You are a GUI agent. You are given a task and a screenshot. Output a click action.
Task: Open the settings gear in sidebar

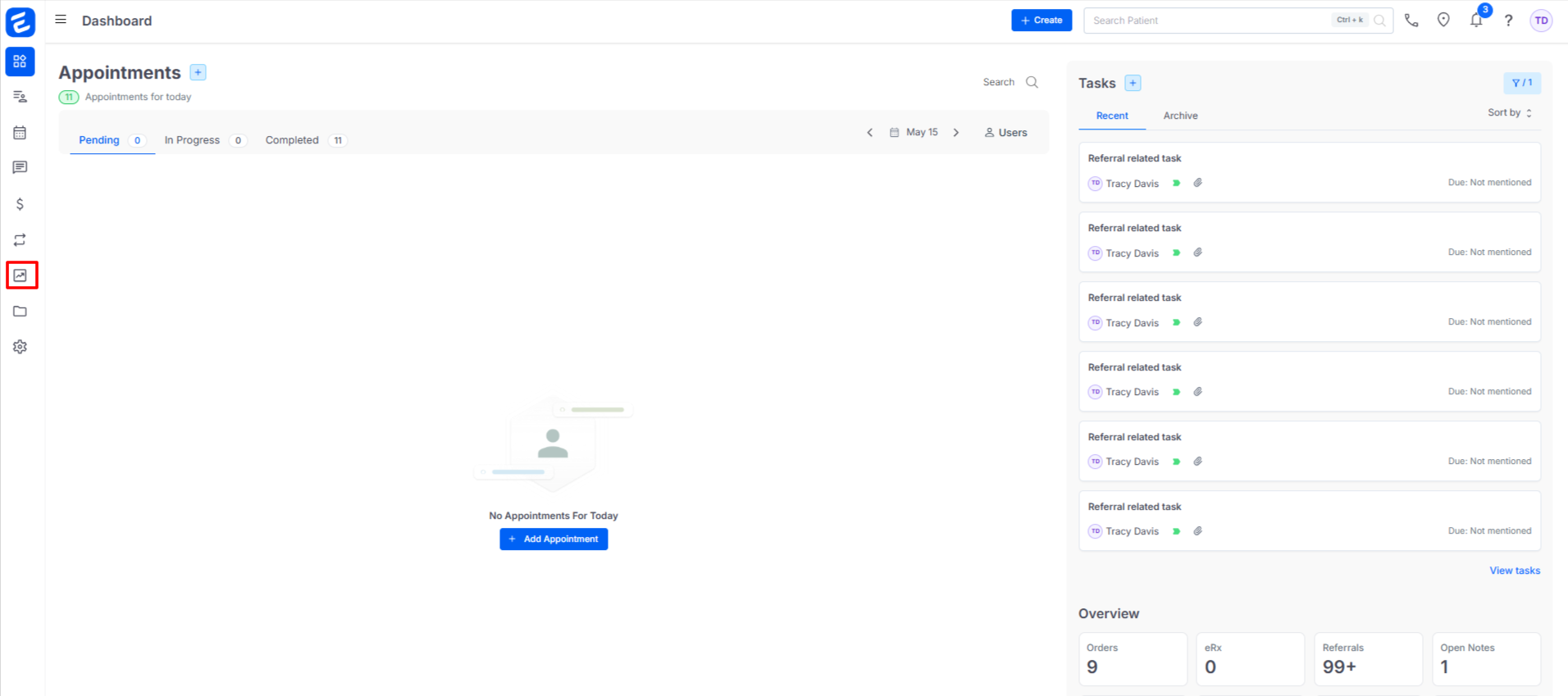pos(21,347)
